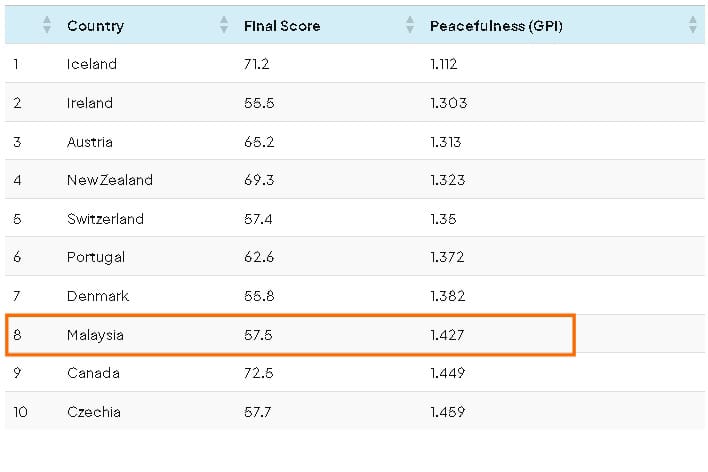Screen dimensions: 708x472
Task: Click the Ireland country cell
Action: tap(89, 103)
